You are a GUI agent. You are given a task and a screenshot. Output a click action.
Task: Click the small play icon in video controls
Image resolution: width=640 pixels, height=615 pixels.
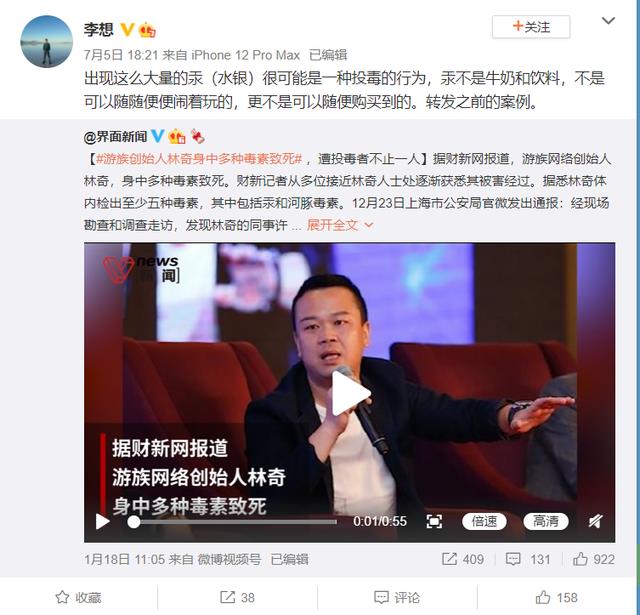click(102, 521)
